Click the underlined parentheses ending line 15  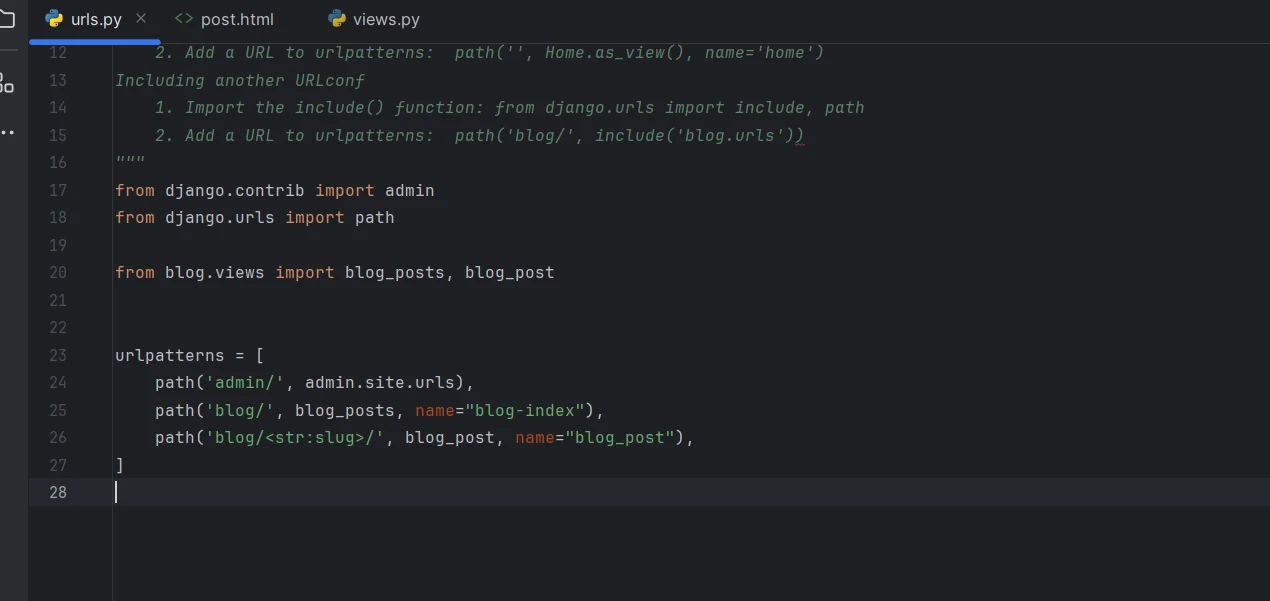799,136
